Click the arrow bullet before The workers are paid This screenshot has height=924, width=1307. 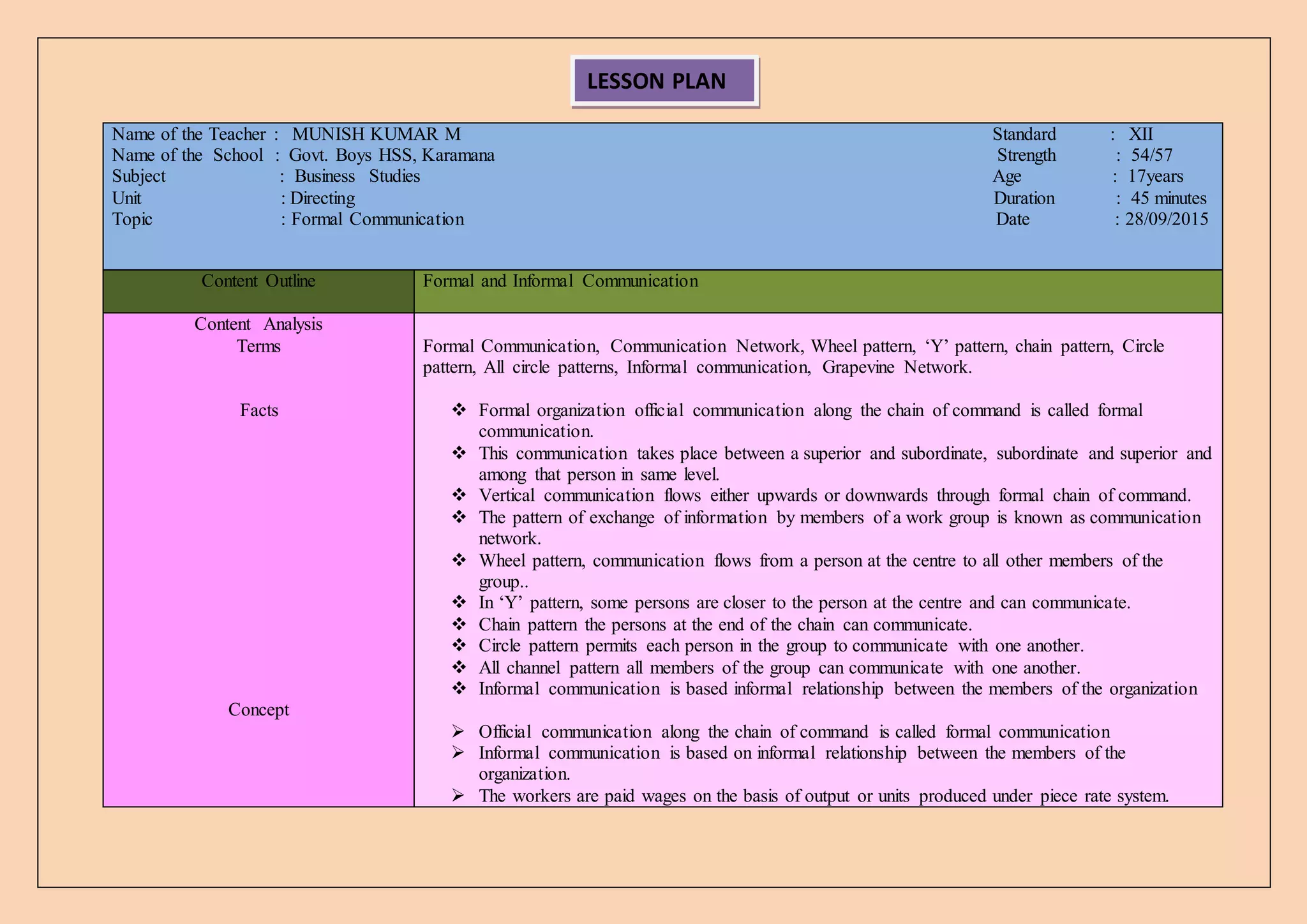458,796
